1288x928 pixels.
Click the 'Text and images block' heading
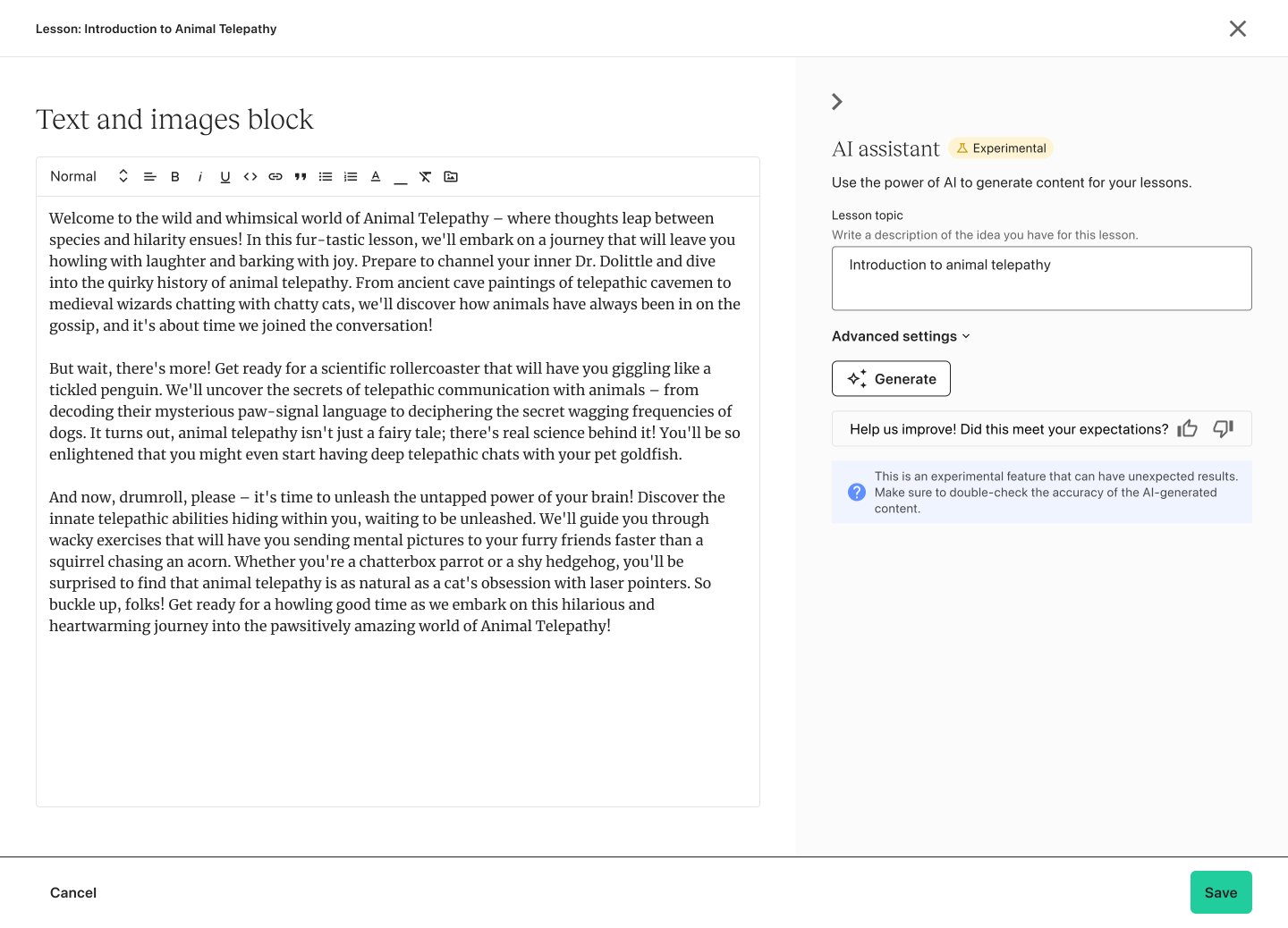[174, 120]
